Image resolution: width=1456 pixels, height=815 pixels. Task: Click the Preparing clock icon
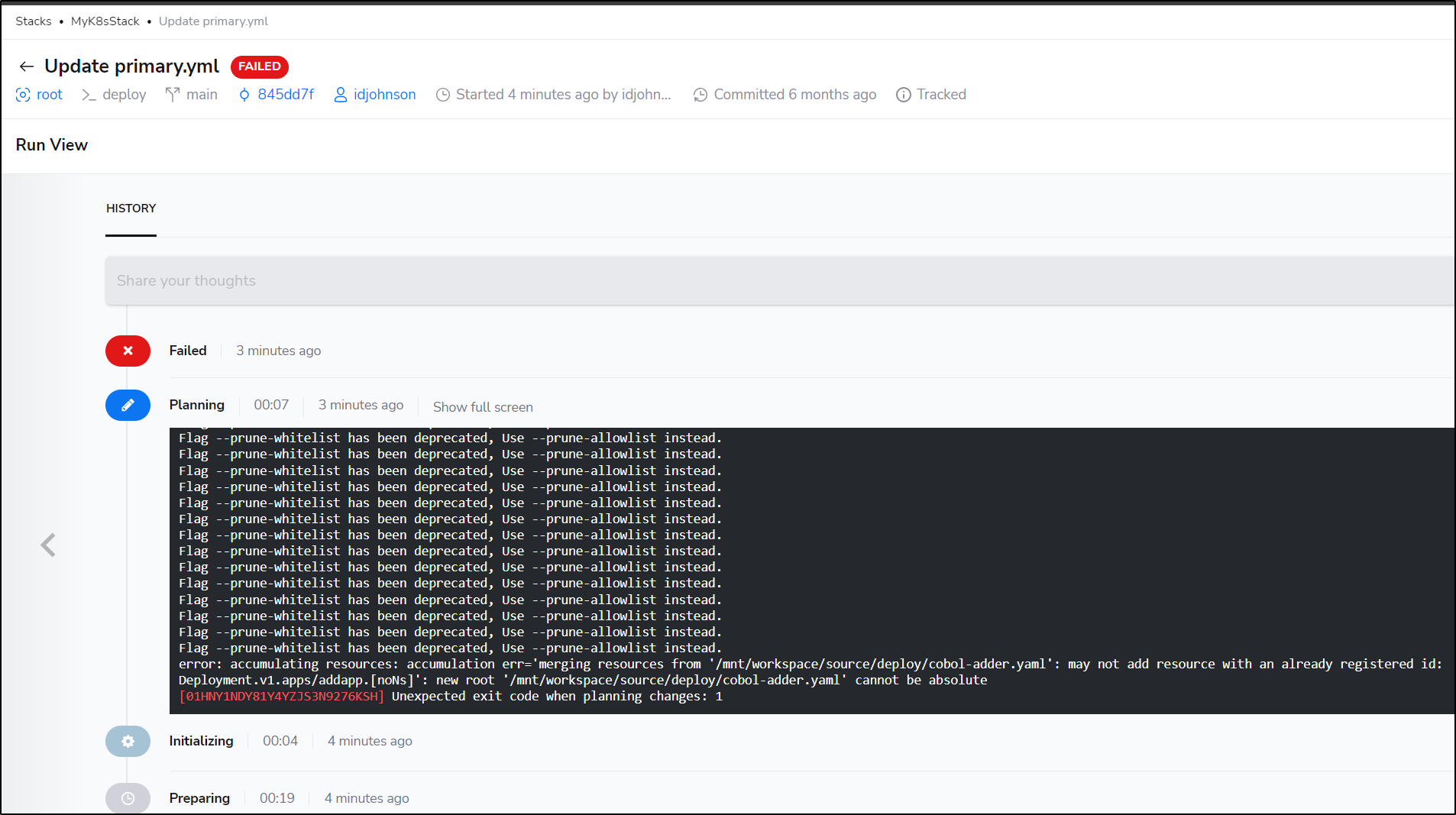128,798
